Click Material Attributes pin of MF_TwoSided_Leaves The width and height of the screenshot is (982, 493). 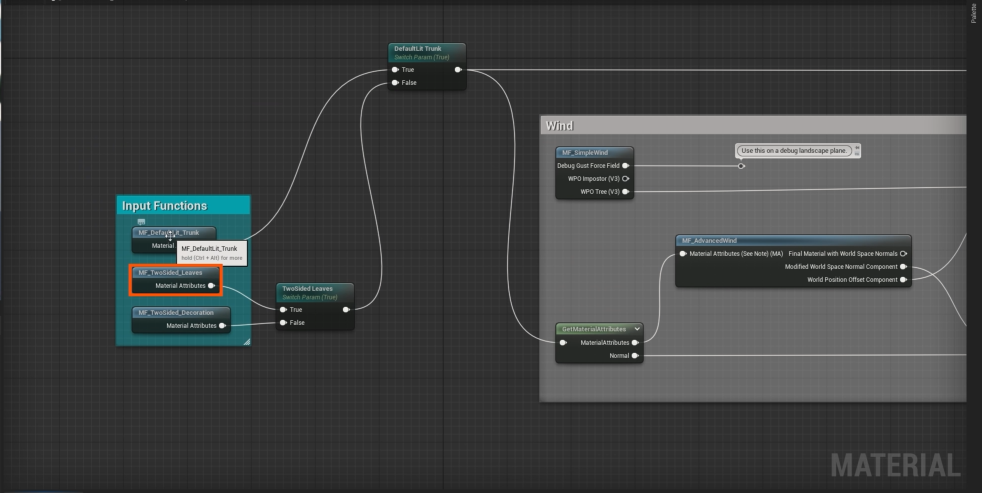(x=212, y=286)
